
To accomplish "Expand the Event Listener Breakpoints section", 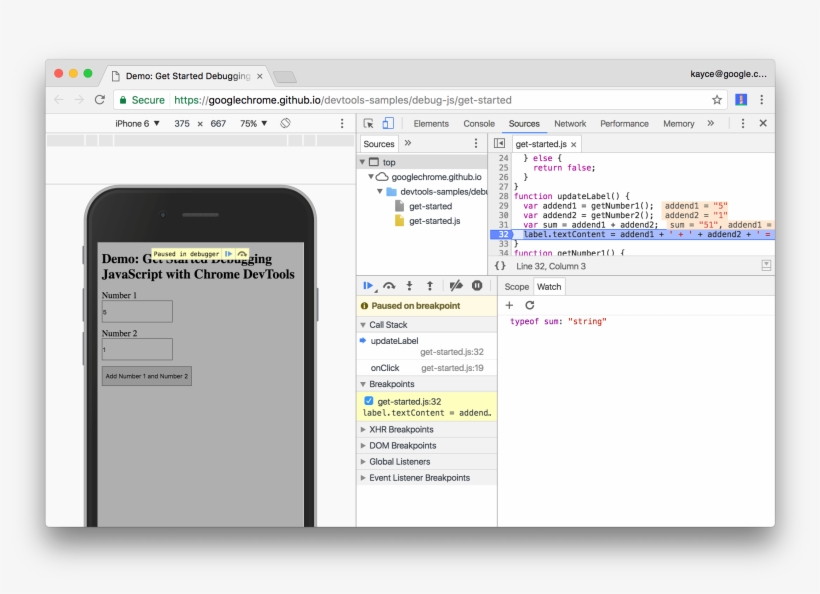I will (419, 478).
